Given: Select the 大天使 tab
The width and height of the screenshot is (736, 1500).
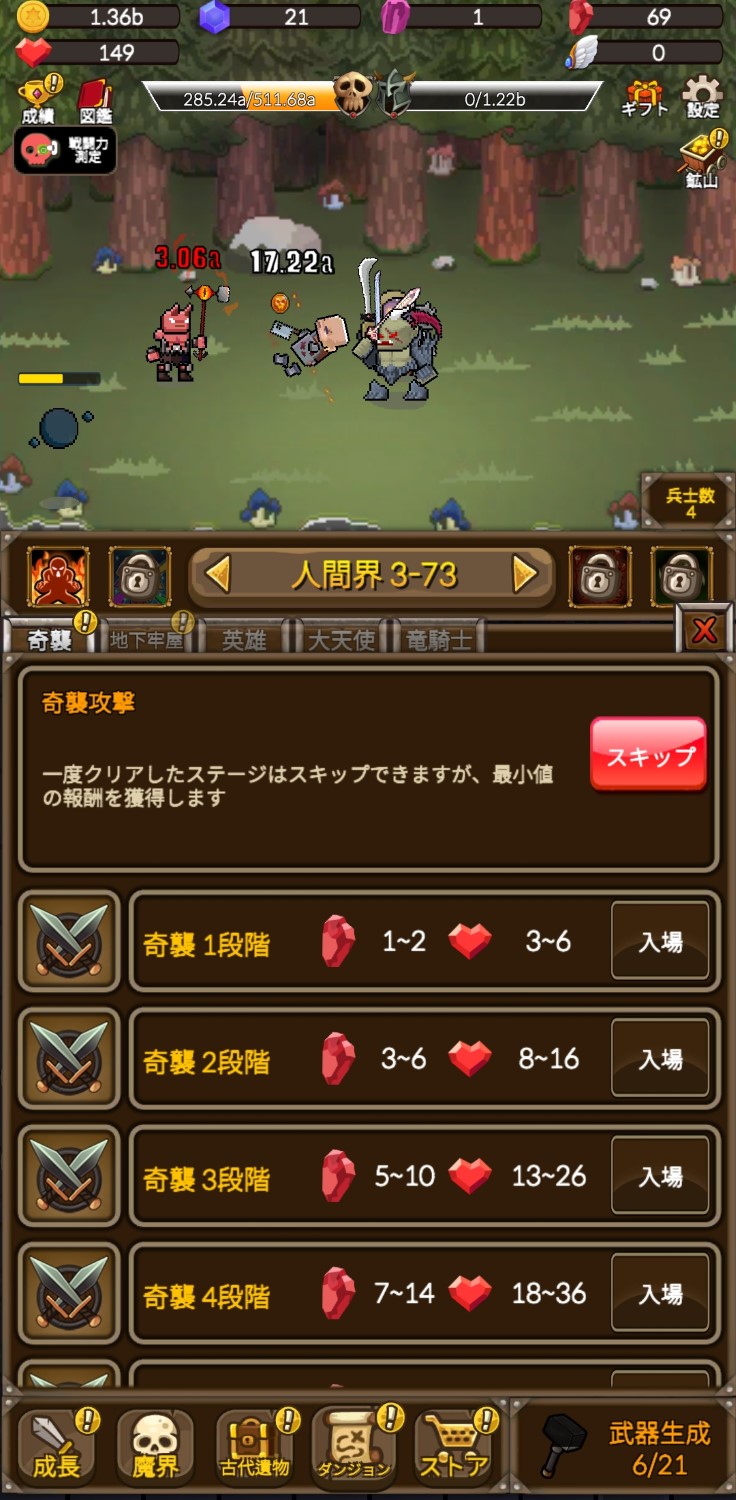Looking at the screenshot, I should click(x=341, y=639).
